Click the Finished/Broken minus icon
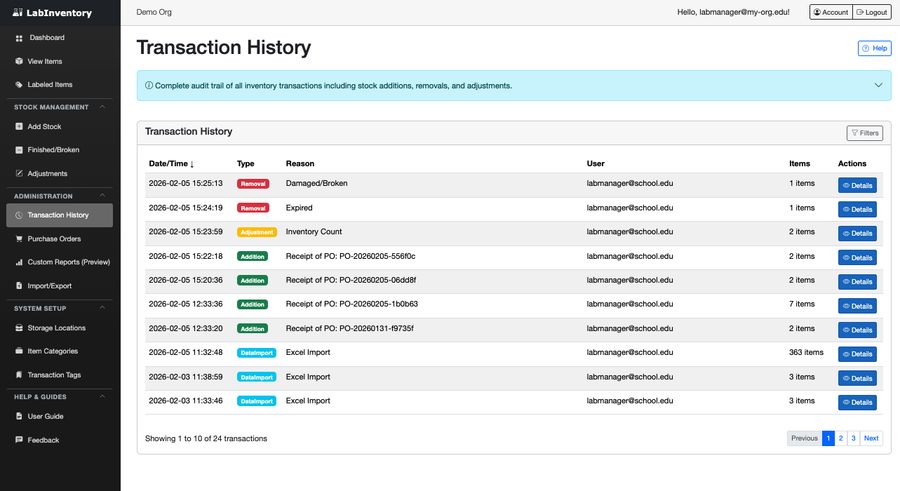Screen dimensions: 900x491 coord(19,150)
